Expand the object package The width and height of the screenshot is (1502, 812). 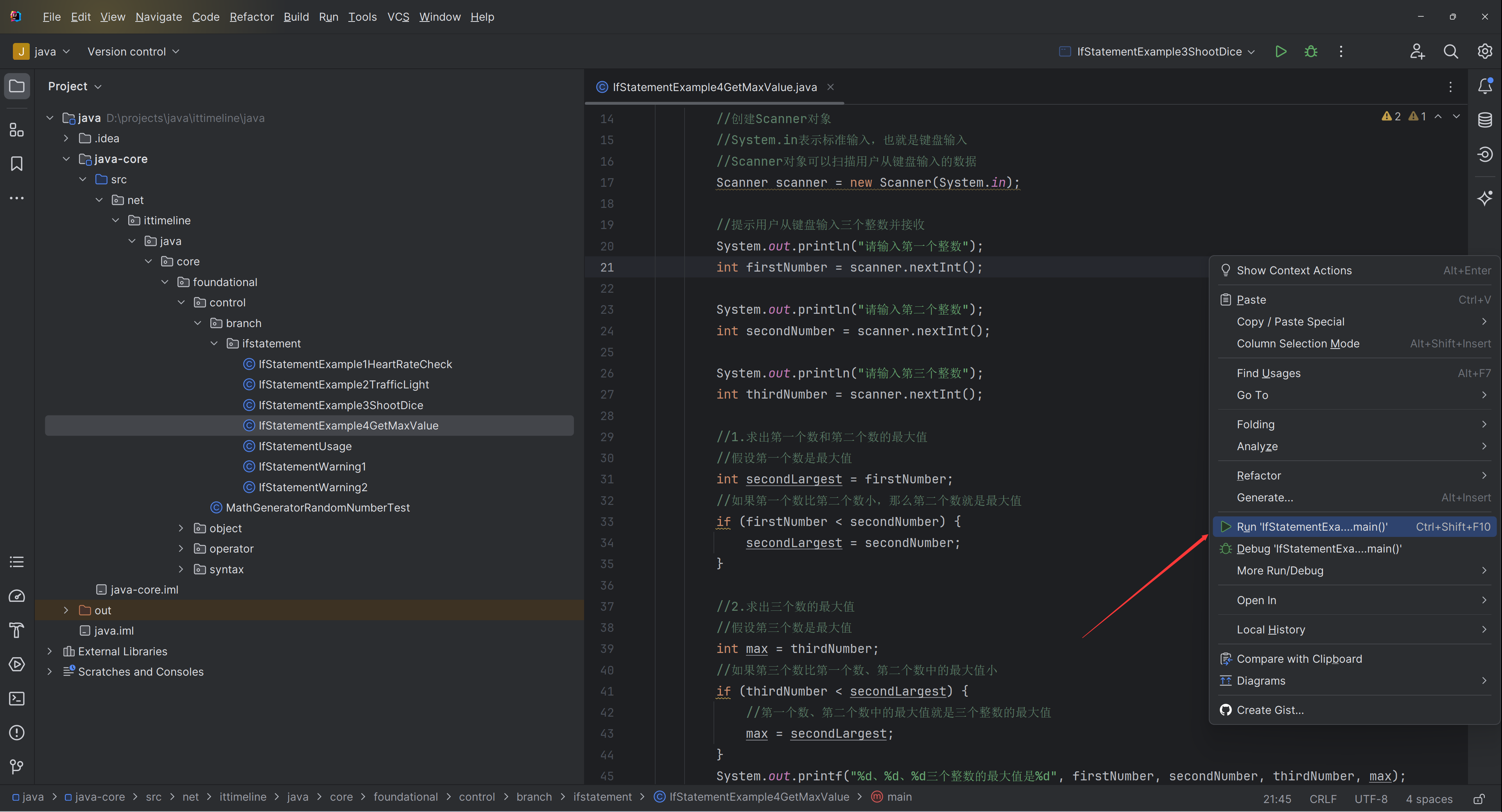pos(181,528)
